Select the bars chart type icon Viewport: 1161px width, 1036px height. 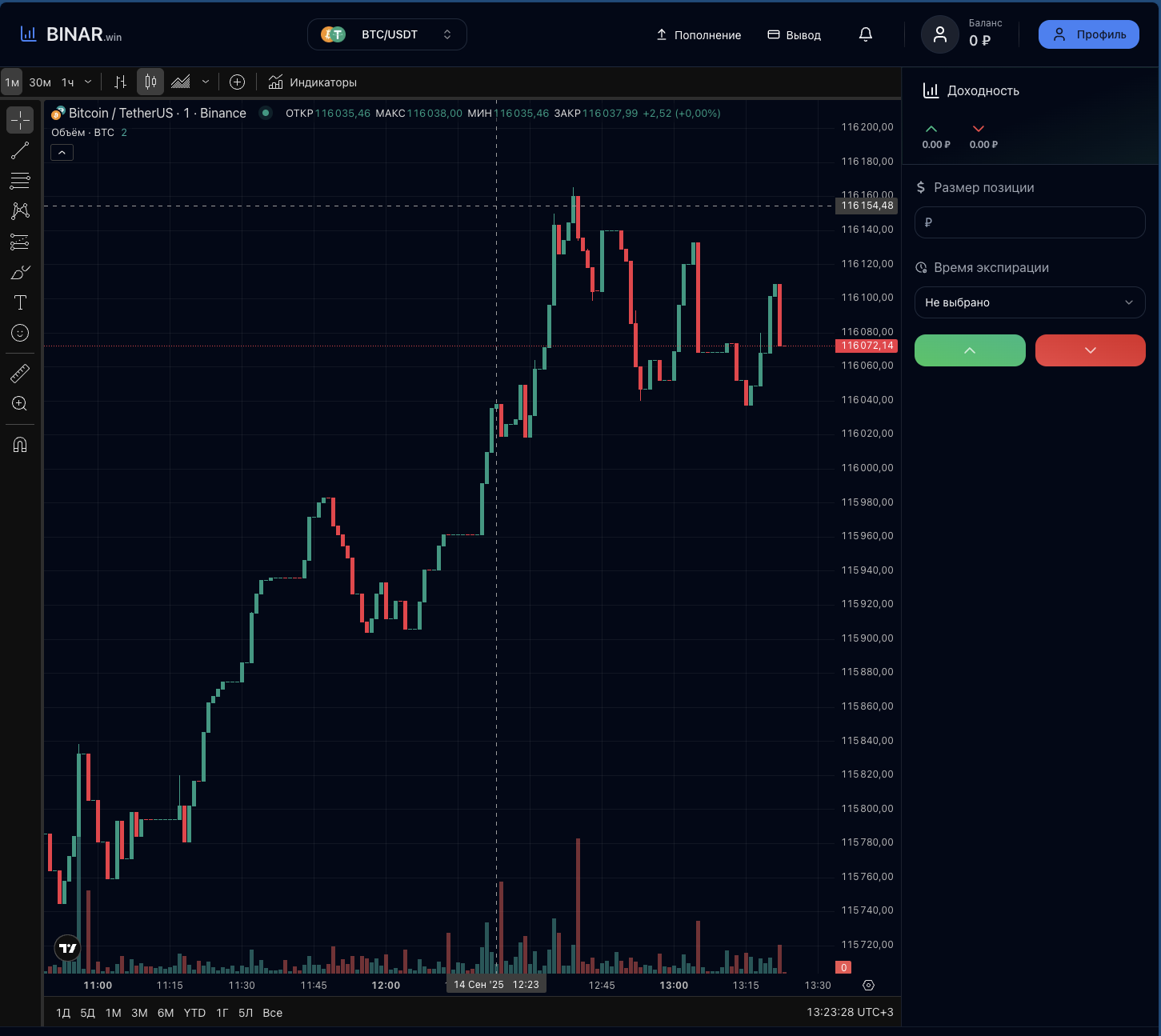(x=121, y=82)
